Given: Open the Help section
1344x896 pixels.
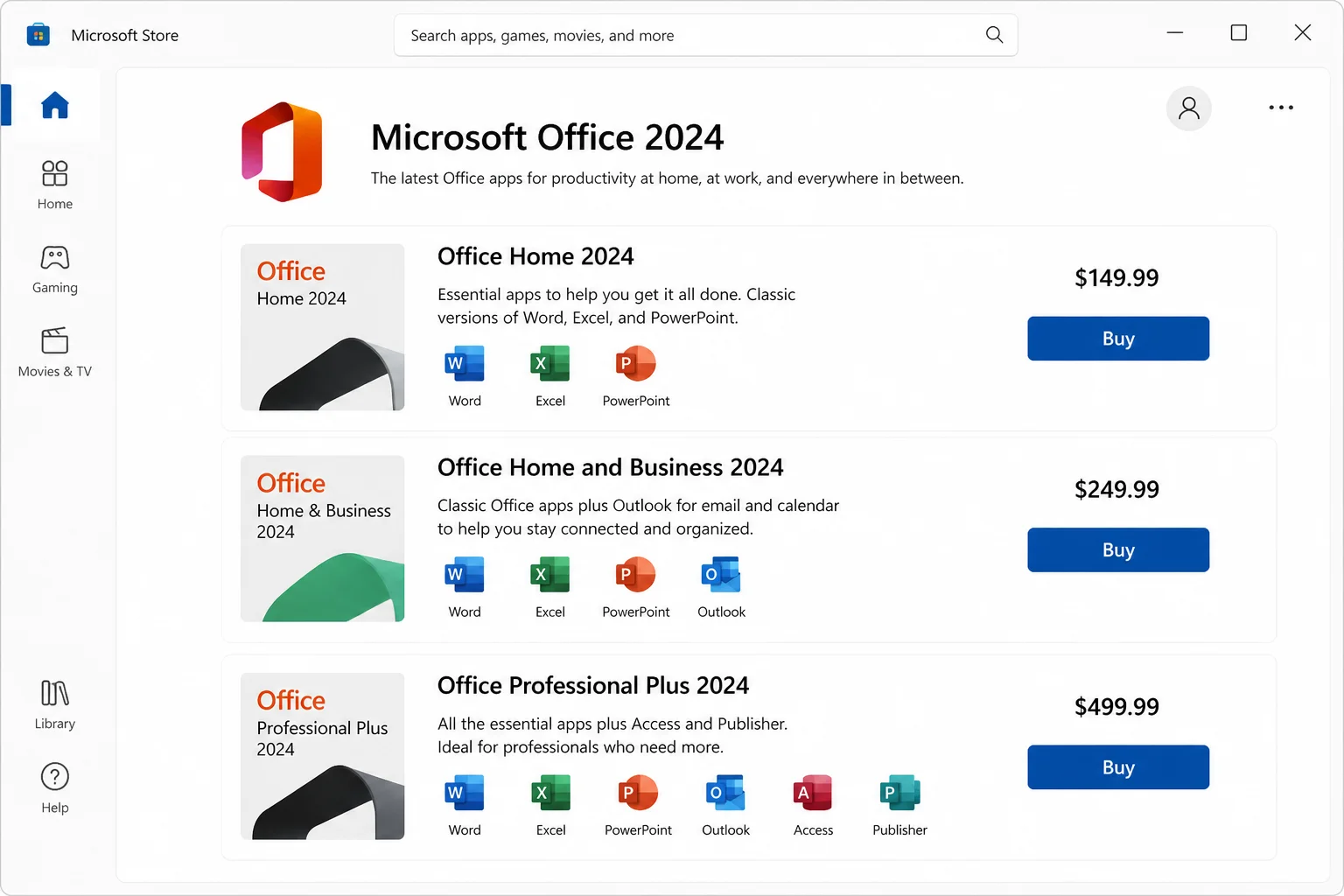Looking at the screenshot, I should click(x=54, y=788).
